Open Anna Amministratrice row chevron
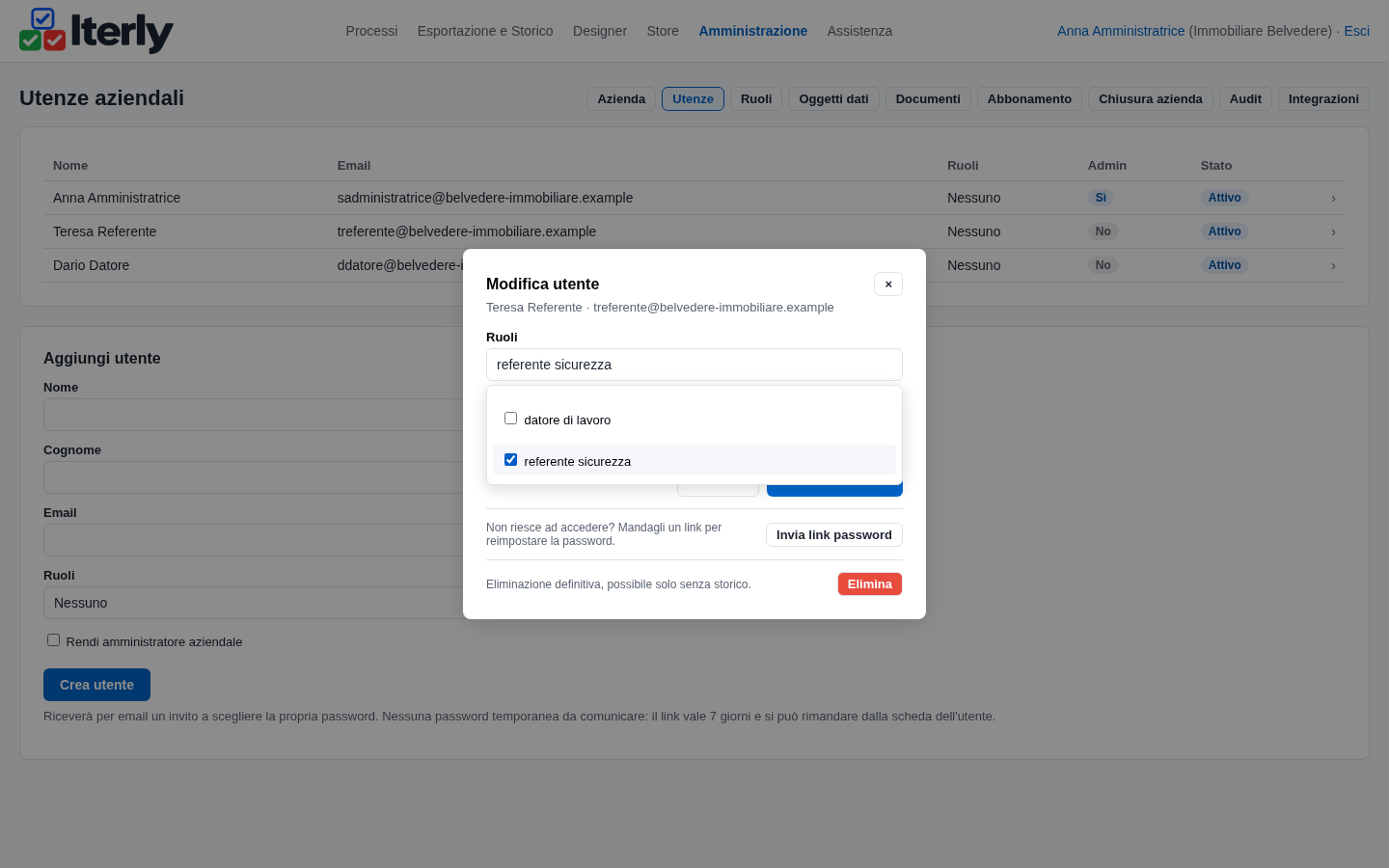 (x=1333, y=198)
